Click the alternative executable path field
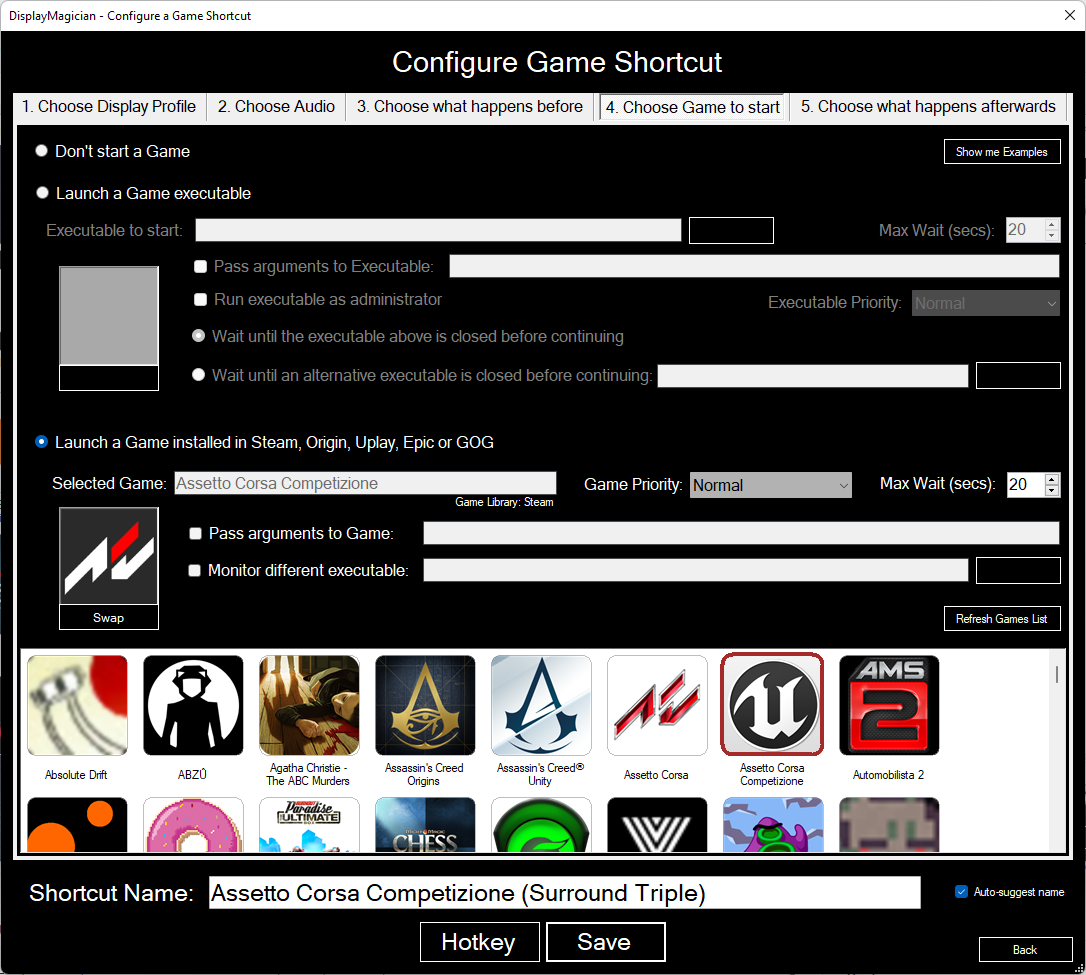Viewport: 1086px width, 975px height. (812, 375)
